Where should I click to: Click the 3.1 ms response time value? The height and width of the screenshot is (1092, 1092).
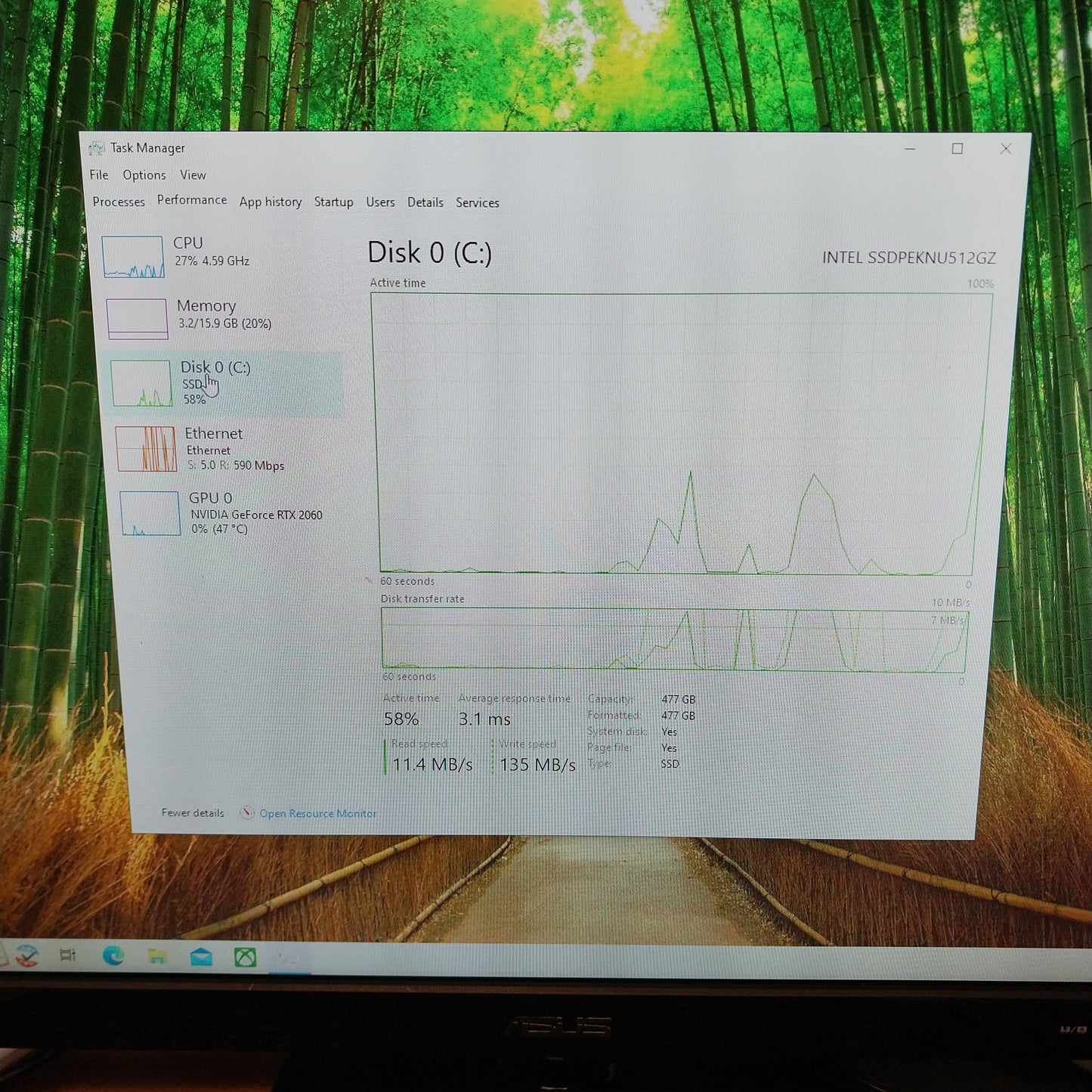(x=484, y=719)
